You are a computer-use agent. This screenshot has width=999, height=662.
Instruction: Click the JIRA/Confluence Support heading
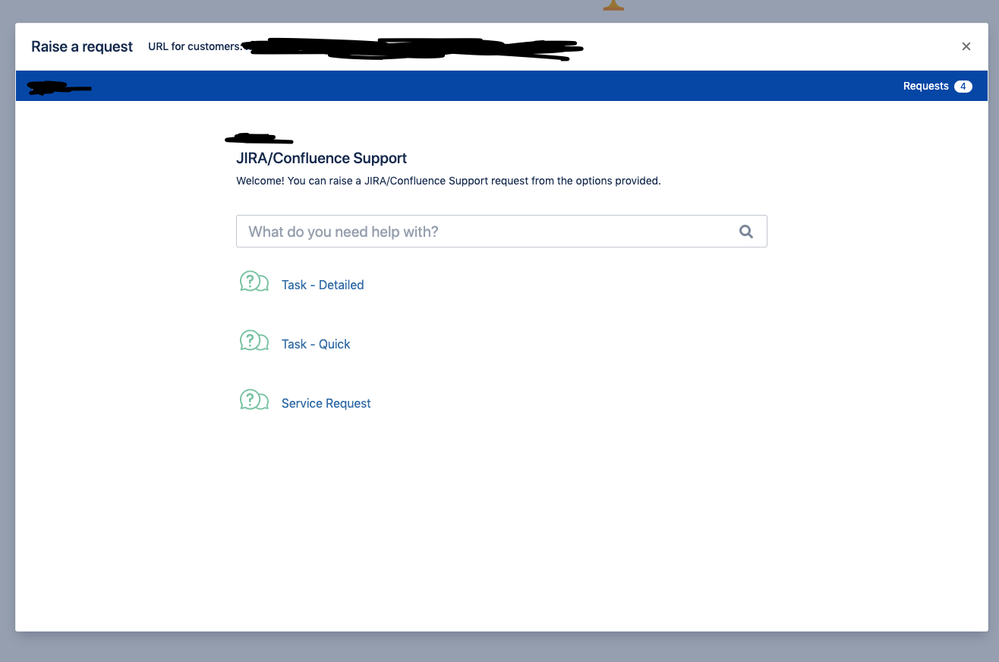point(321,158)
